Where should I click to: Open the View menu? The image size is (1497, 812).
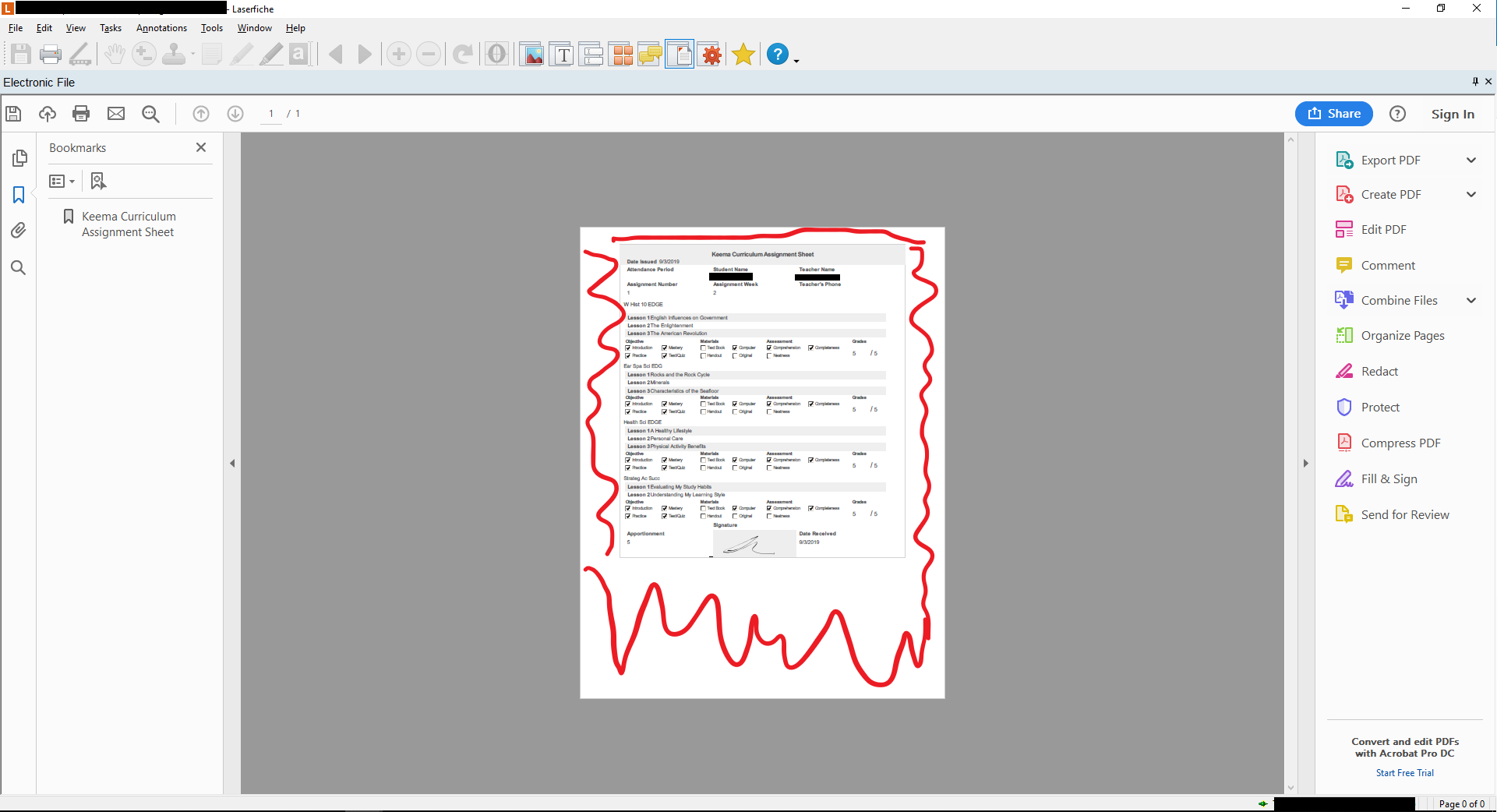point(76,28)
